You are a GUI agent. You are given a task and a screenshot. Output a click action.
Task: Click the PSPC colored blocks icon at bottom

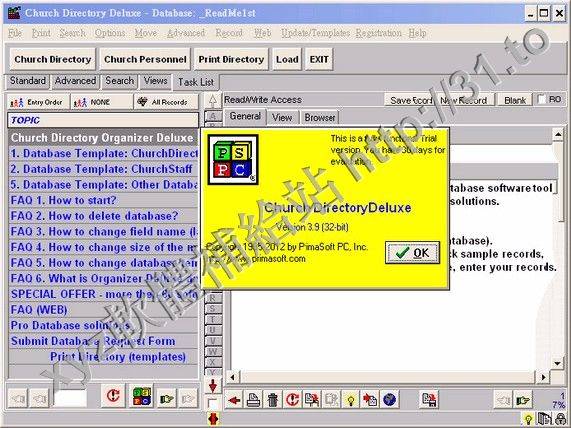click(142, 396)
